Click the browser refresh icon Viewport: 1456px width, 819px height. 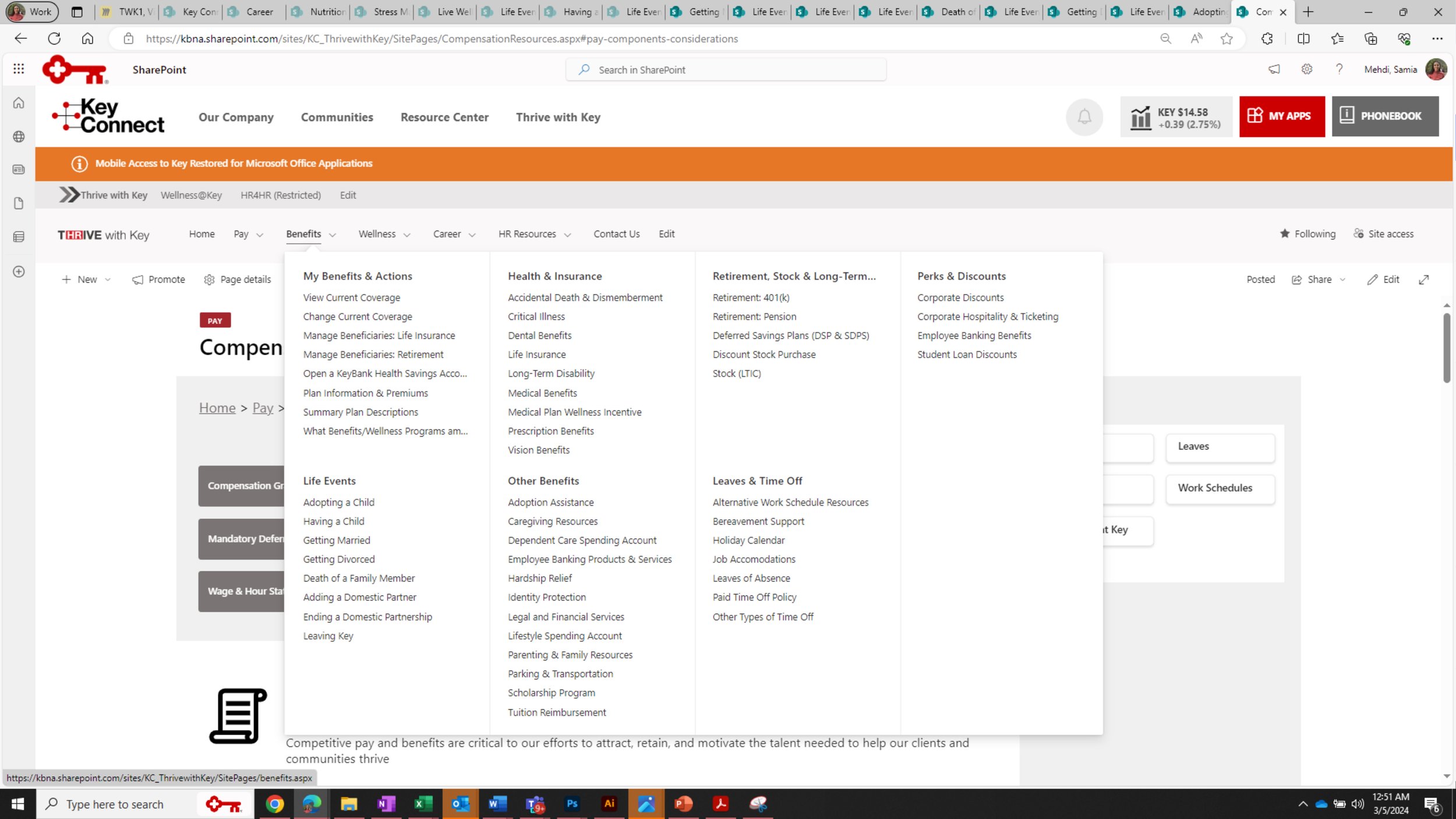point(54,38)
